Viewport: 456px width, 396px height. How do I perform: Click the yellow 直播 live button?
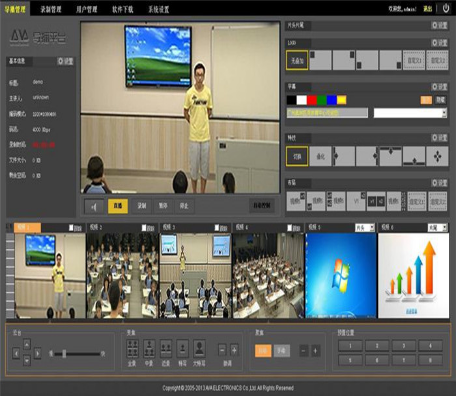point(118,206)
